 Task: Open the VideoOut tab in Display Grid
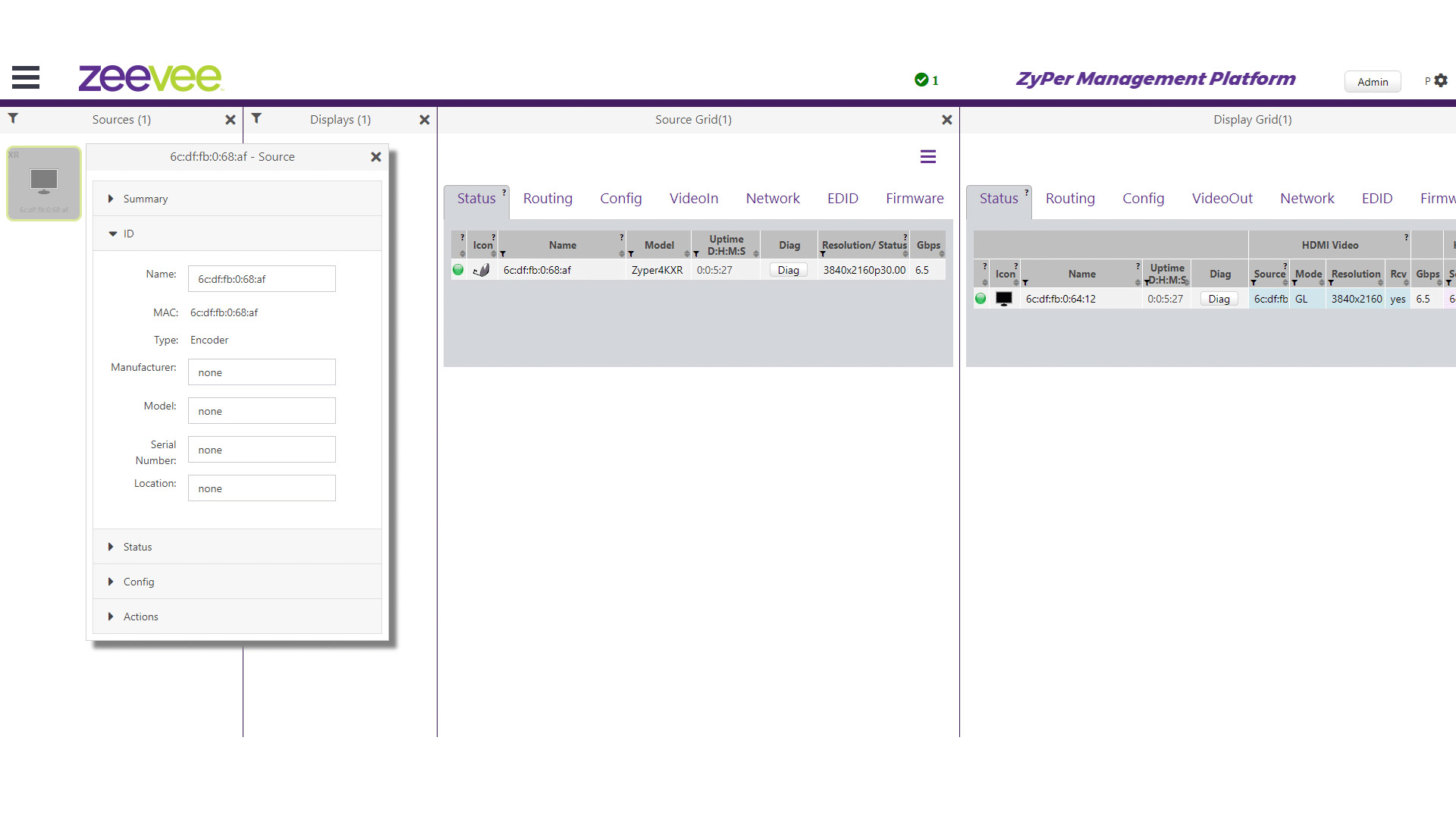1222,199
